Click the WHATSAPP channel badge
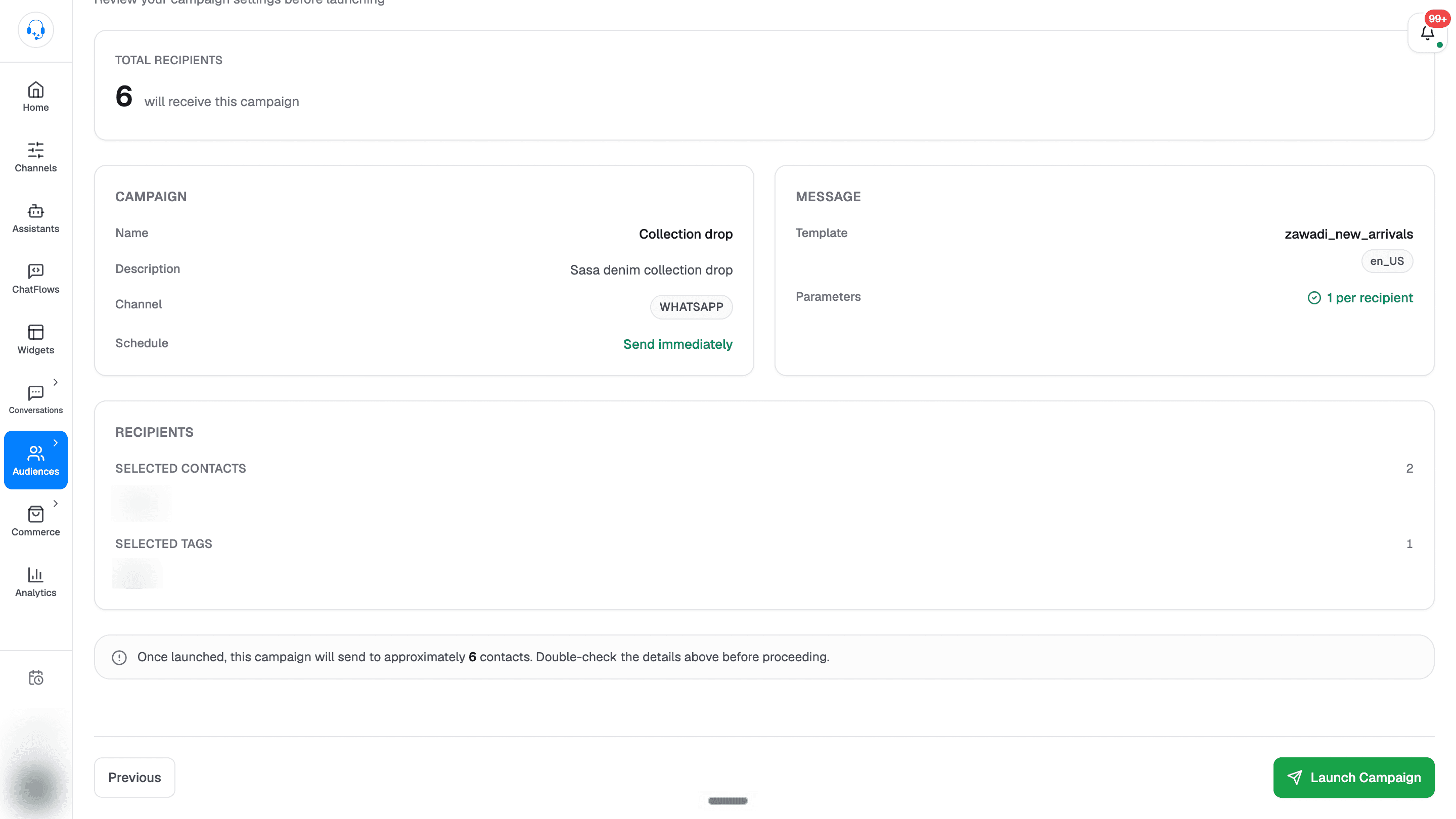This screenshot has height=819, width=1456. click(x=691, y=307)
